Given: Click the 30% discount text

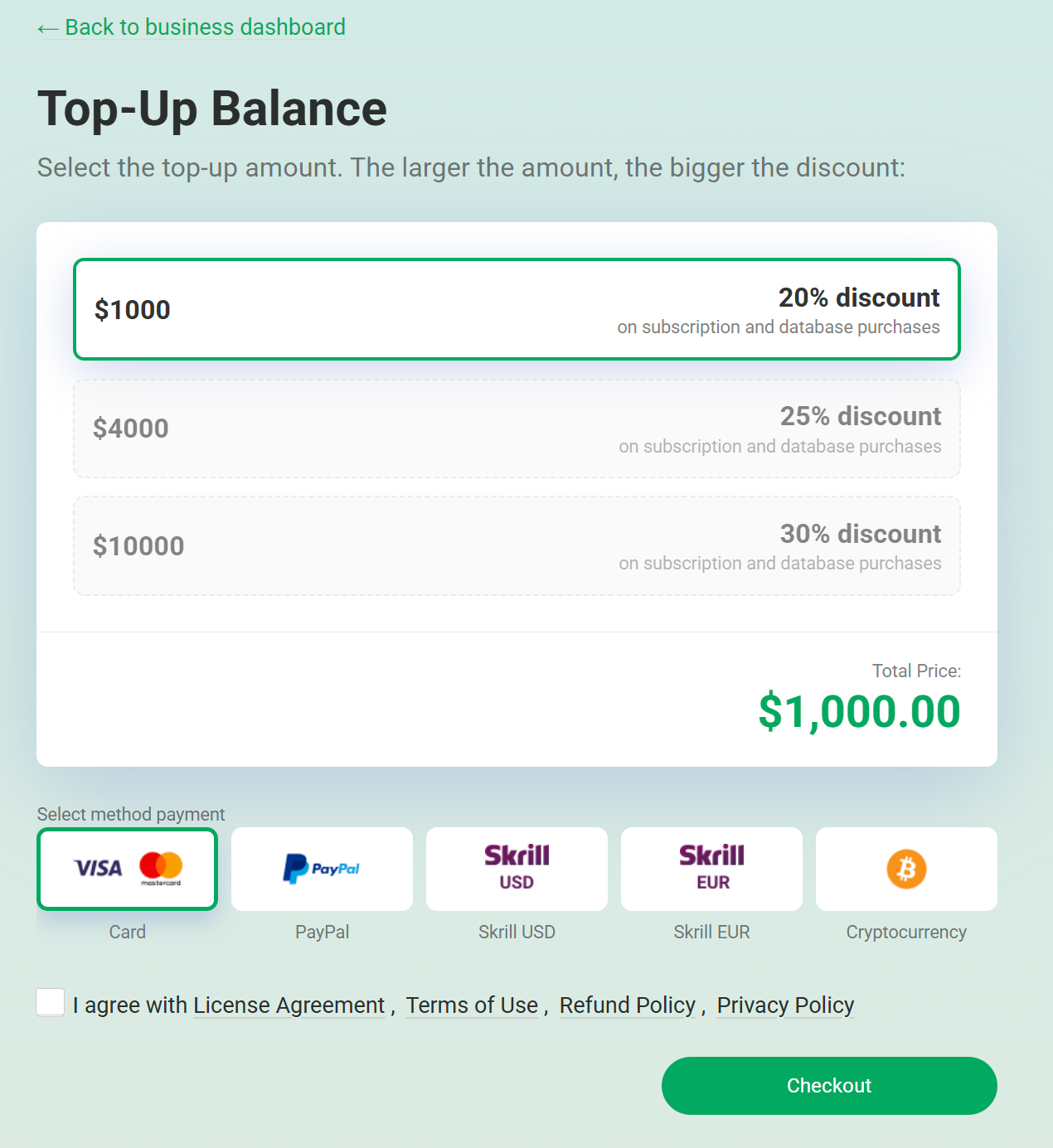Looking at the screenshot, I should tap(861, 534).
